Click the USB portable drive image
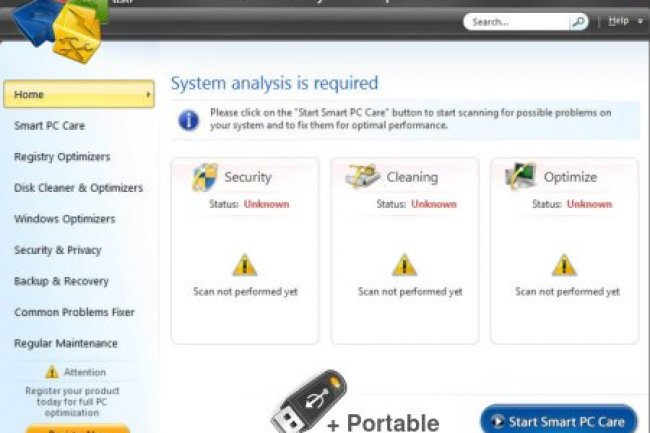 tap(309, 401)
